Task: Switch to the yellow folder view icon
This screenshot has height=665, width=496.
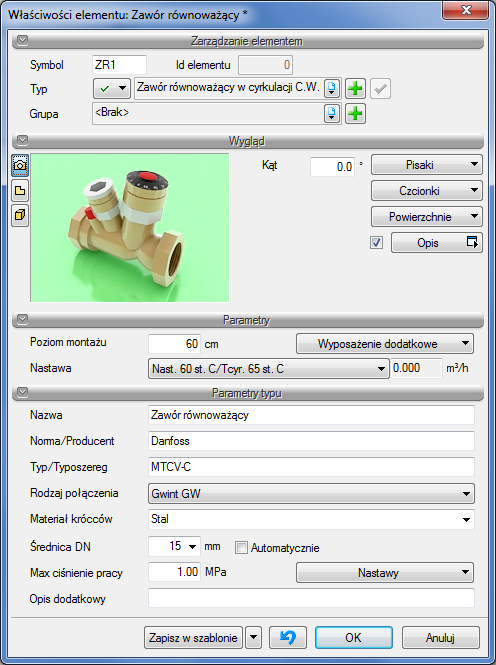Action: [20, 190]
